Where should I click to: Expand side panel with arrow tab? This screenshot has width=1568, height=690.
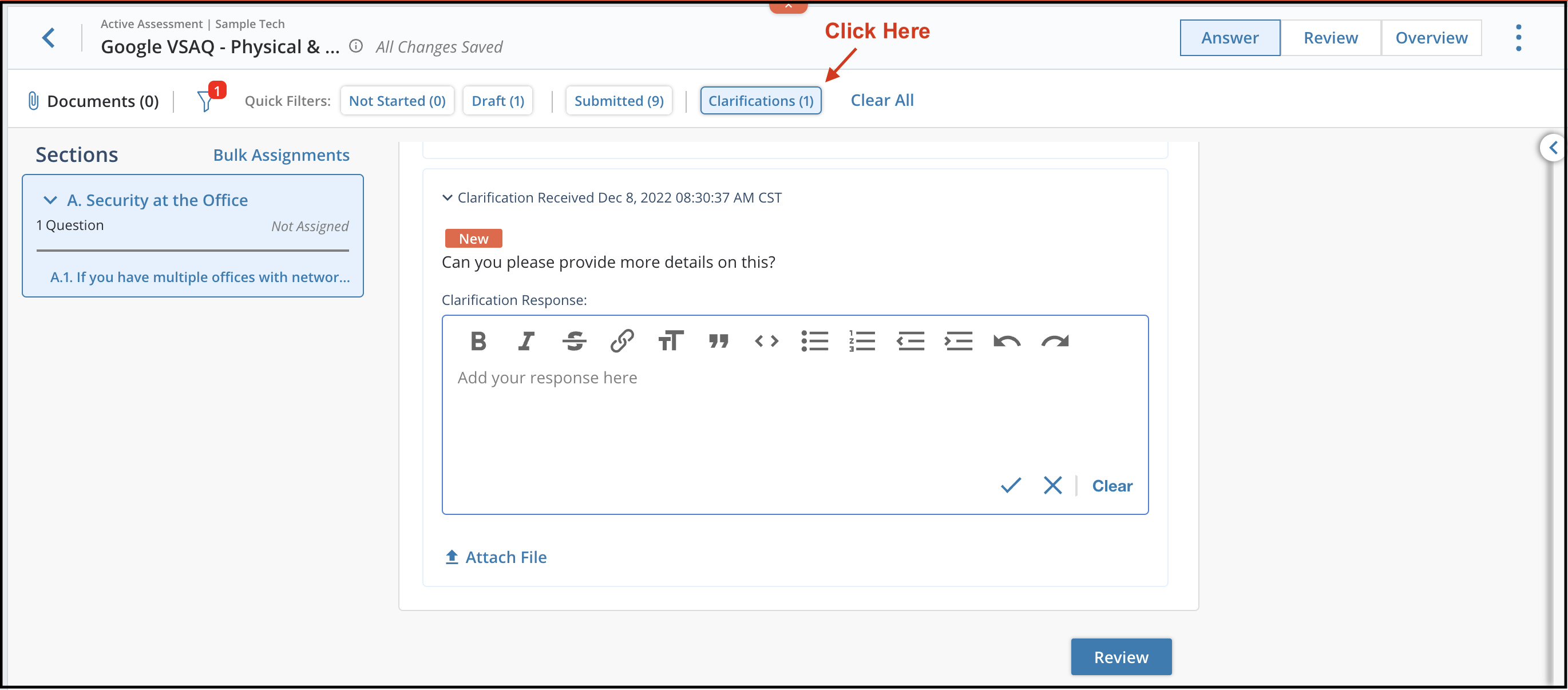(1553, 148)
